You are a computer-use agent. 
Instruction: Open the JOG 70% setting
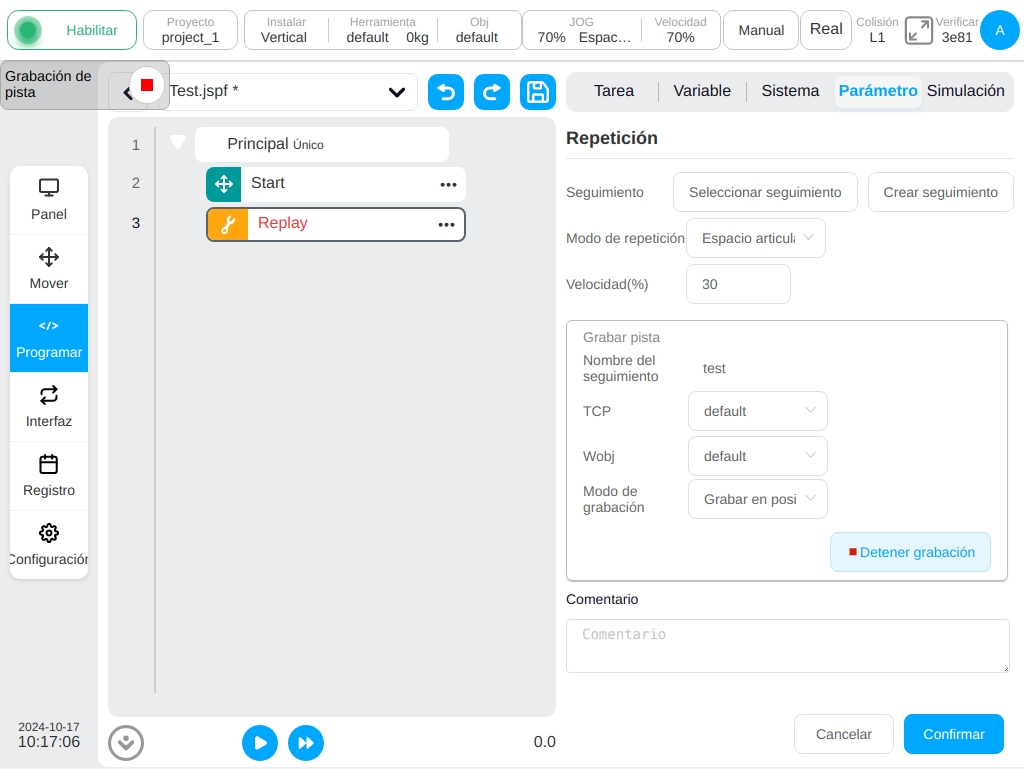tap(583, 30)
